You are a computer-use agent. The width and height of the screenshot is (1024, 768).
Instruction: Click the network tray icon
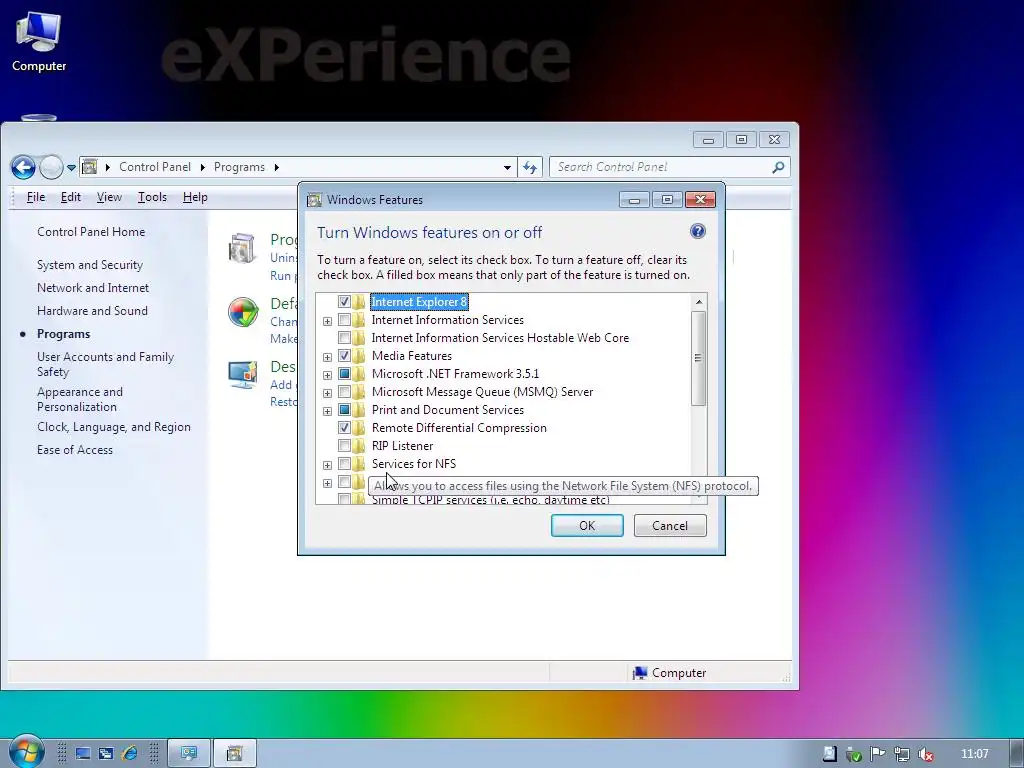point(902,754)
